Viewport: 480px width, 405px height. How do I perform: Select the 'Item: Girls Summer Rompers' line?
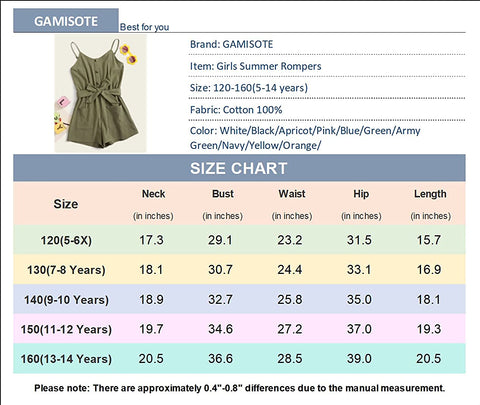click(x=256, y=66)
